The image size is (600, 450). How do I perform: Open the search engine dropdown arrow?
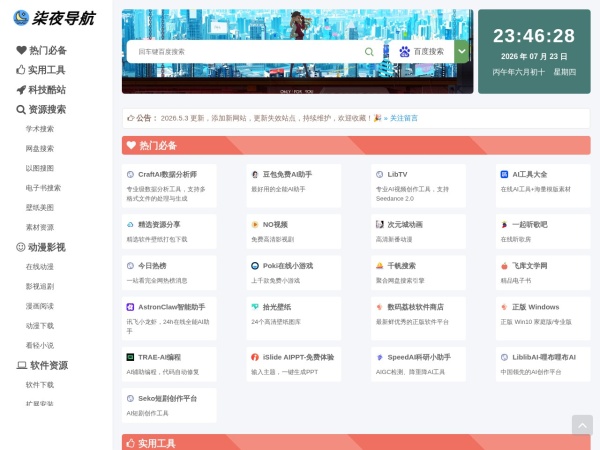pos(462,51)
